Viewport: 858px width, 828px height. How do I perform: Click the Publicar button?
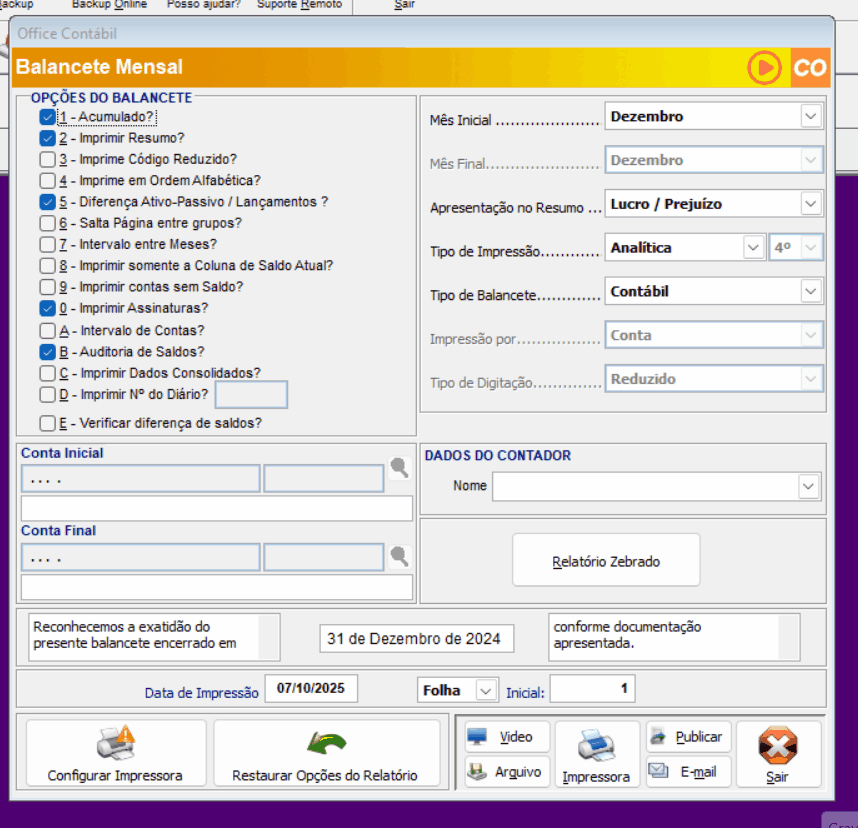[688, 737]
